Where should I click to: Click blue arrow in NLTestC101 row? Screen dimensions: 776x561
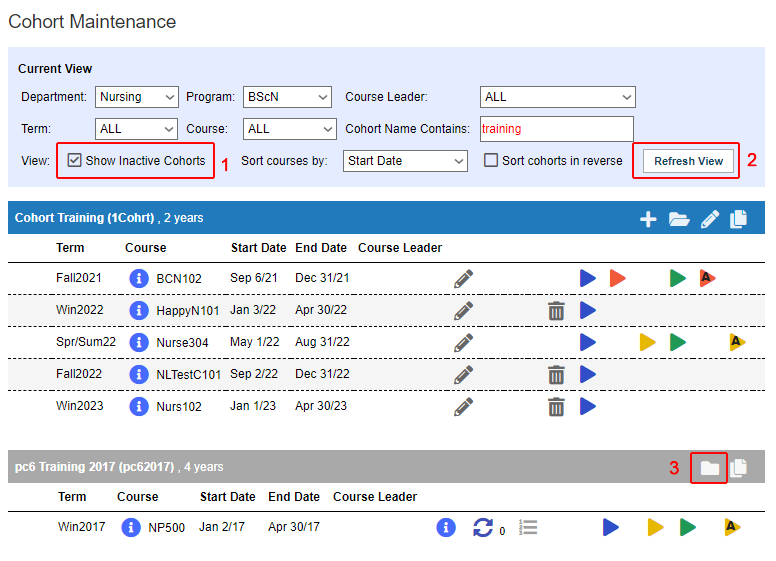pos(587,374)
